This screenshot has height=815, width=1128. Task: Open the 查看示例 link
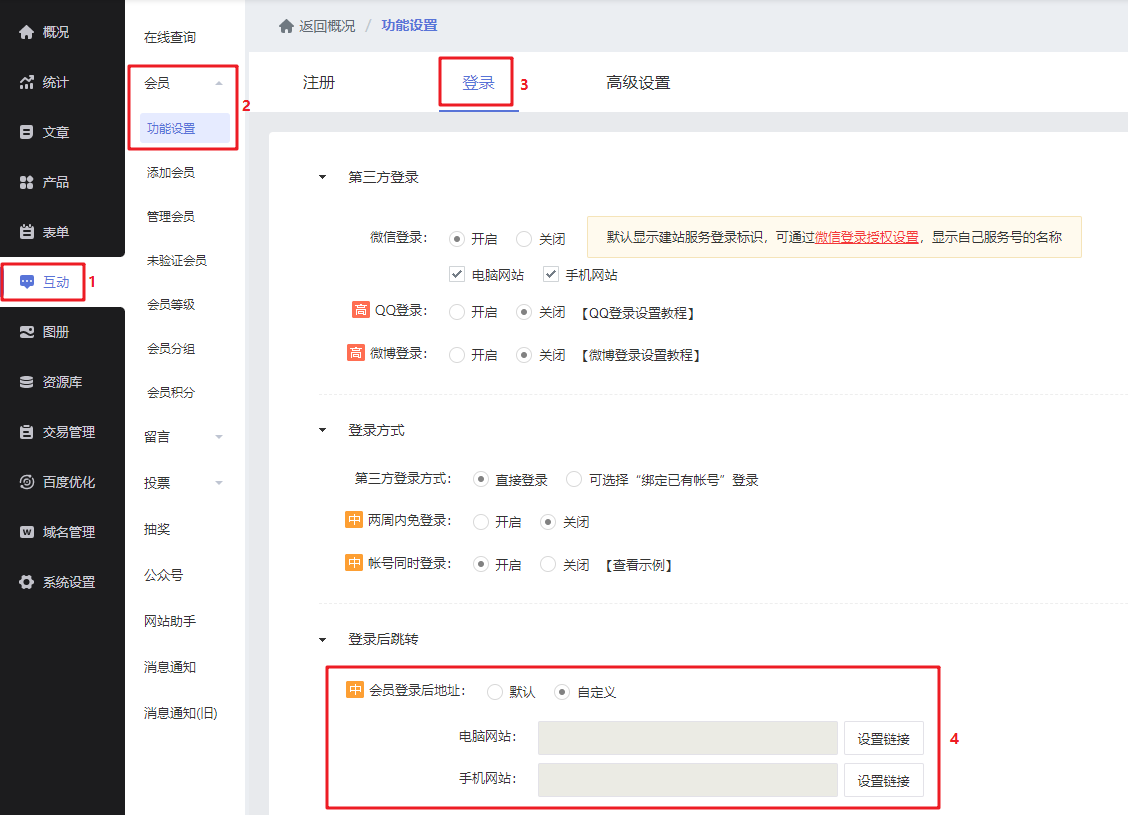click(638, 565)
